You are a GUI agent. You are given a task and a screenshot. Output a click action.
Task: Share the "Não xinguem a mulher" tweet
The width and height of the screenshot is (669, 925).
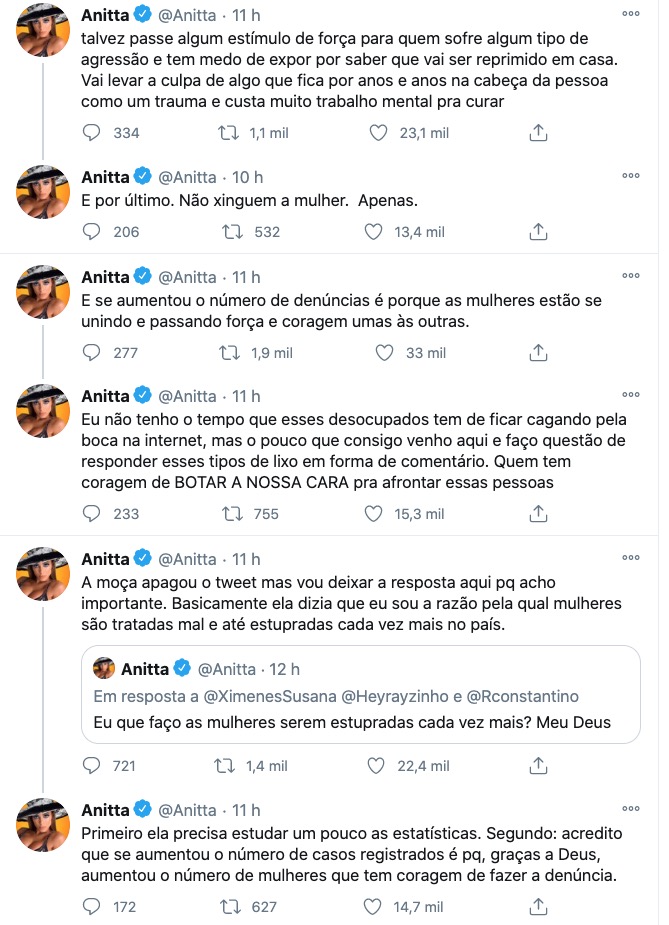[538, 232]
